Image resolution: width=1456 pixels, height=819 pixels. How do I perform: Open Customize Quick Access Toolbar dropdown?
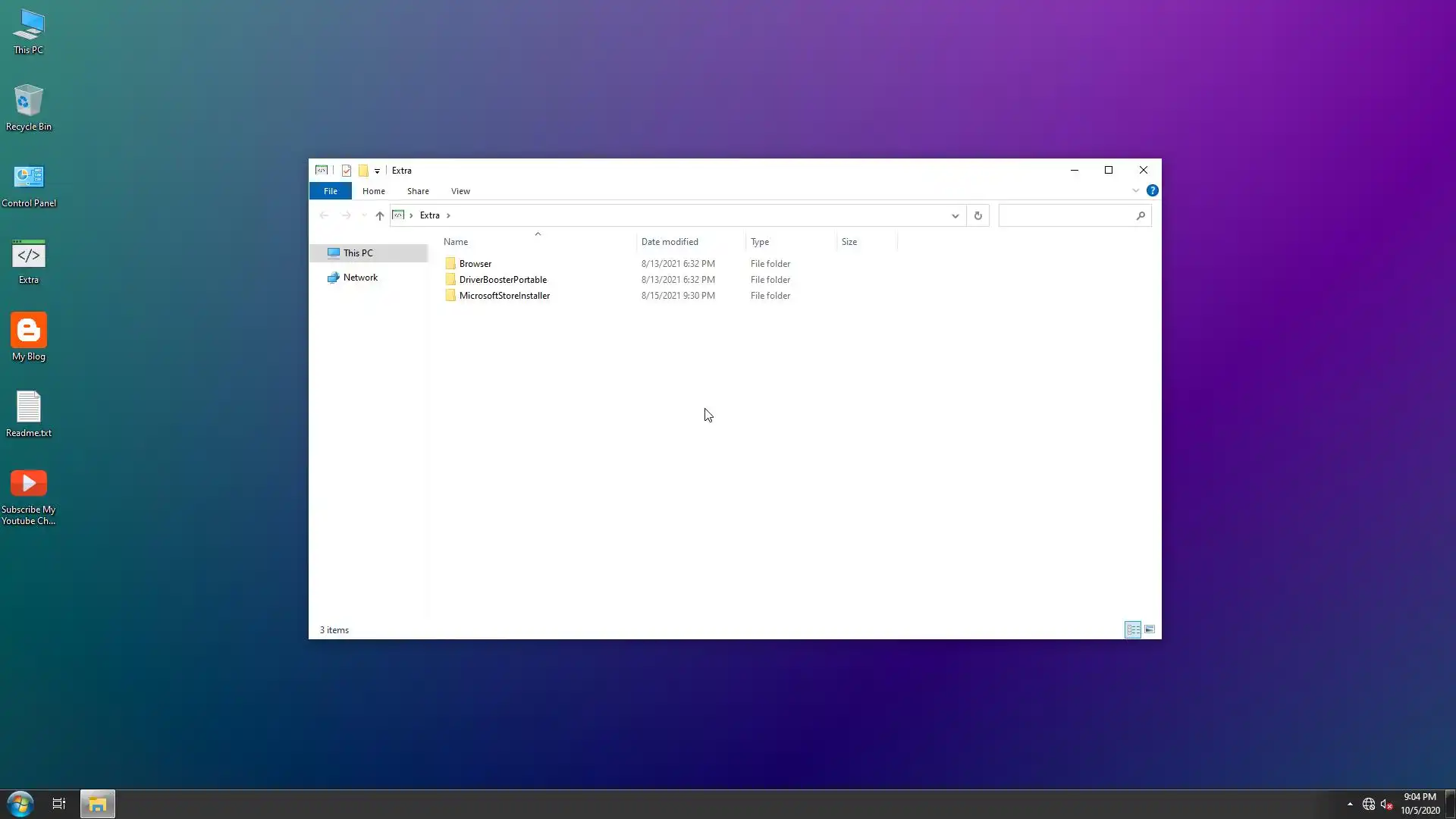click(x=377, y=171)
